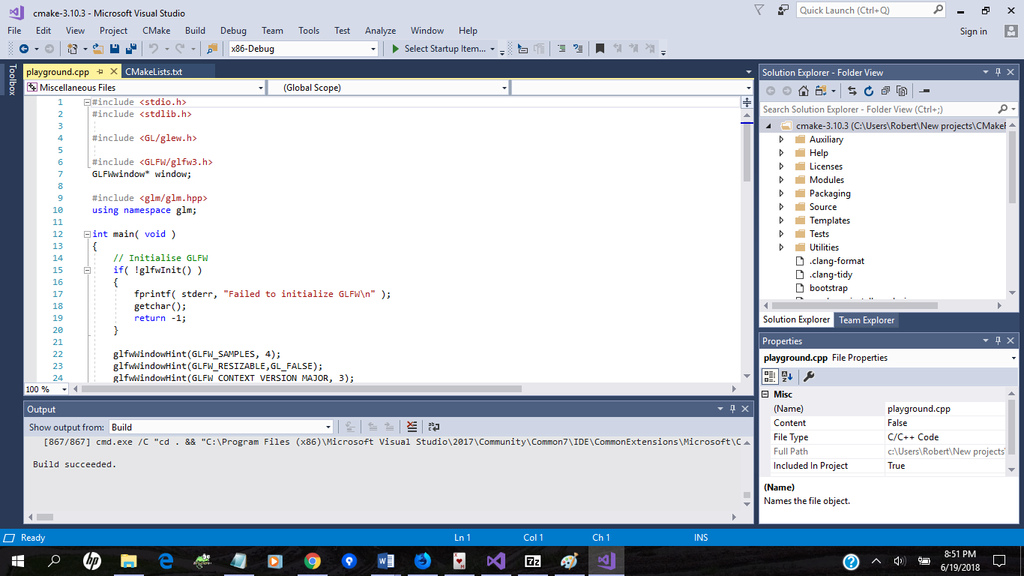Open the Build menu
Viewport: 1024px width, 576px height.
[x=195, y=31]
